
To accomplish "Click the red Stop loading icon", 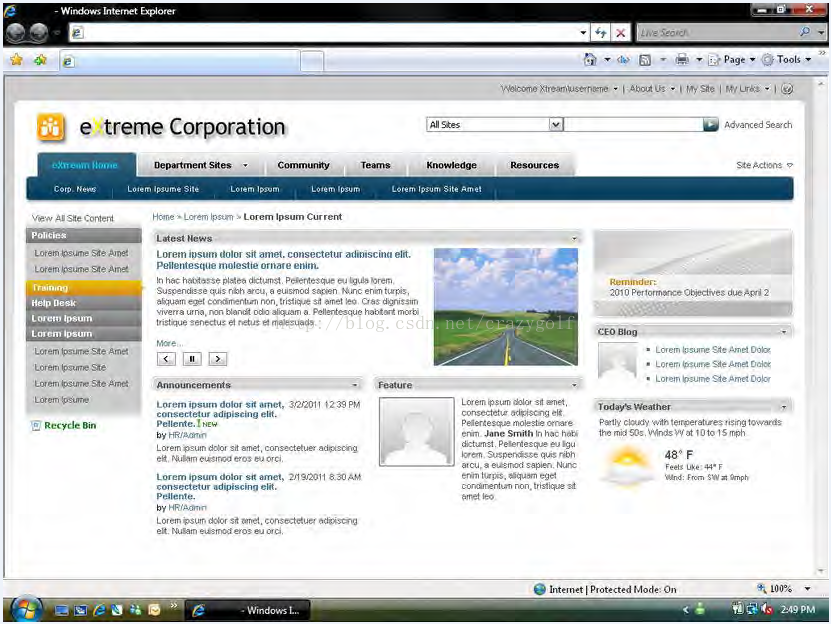I will tap(621, 33).
